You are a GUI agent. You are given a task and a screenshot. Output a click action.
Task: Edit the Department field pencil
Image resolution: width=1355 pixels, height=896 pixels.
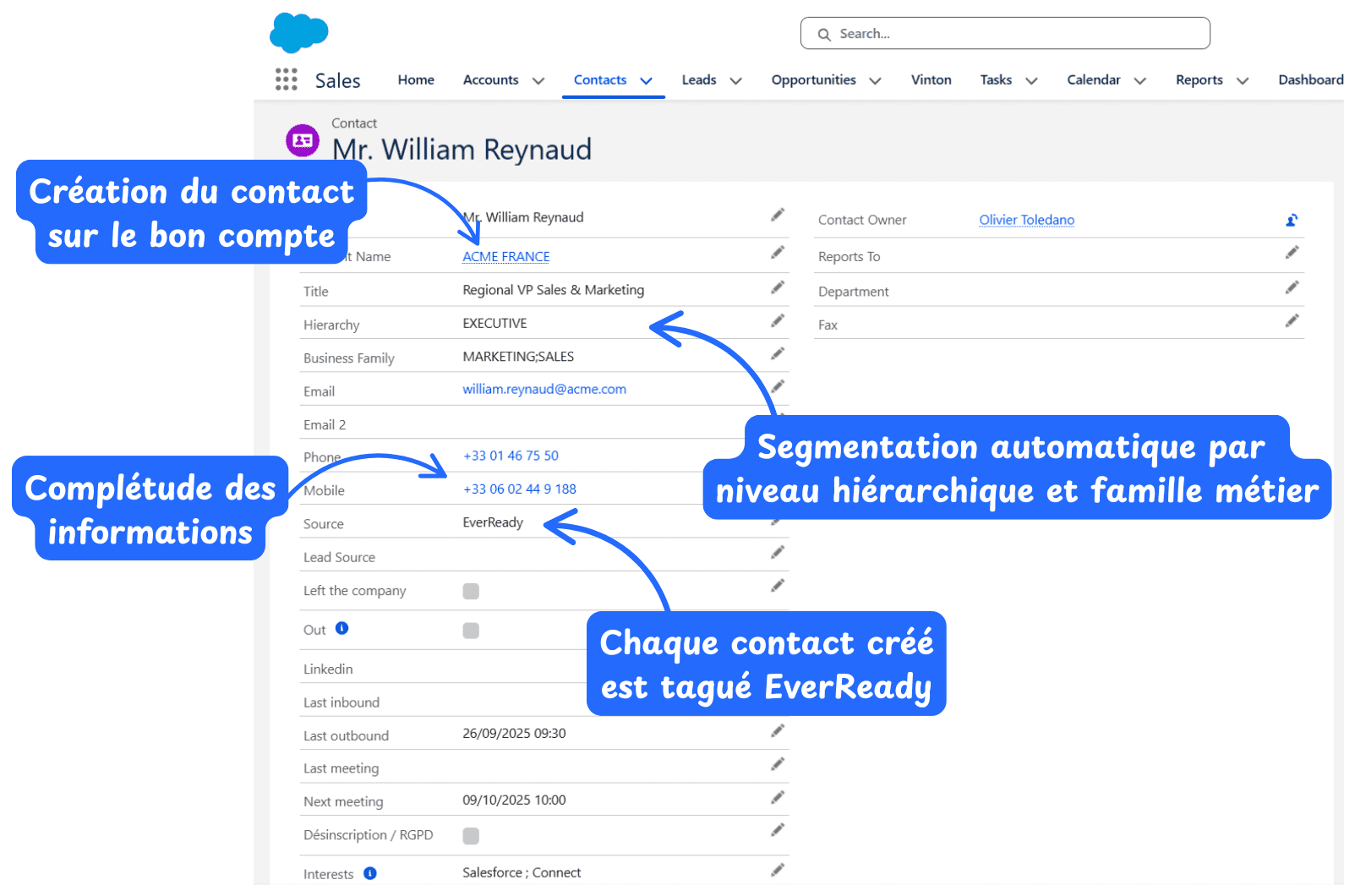coord(1292,287)
